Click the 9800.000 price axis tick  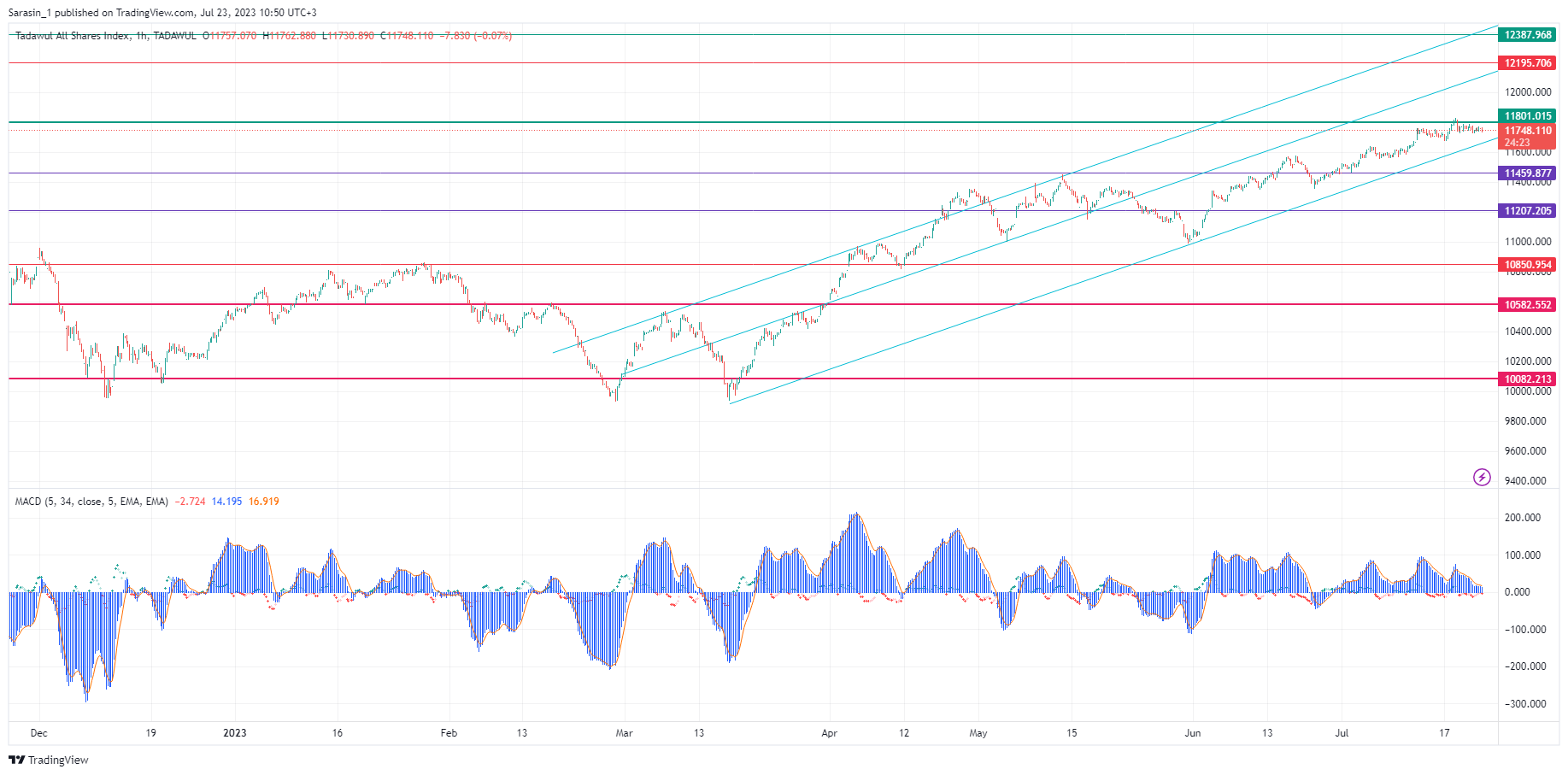(1525, 421)
